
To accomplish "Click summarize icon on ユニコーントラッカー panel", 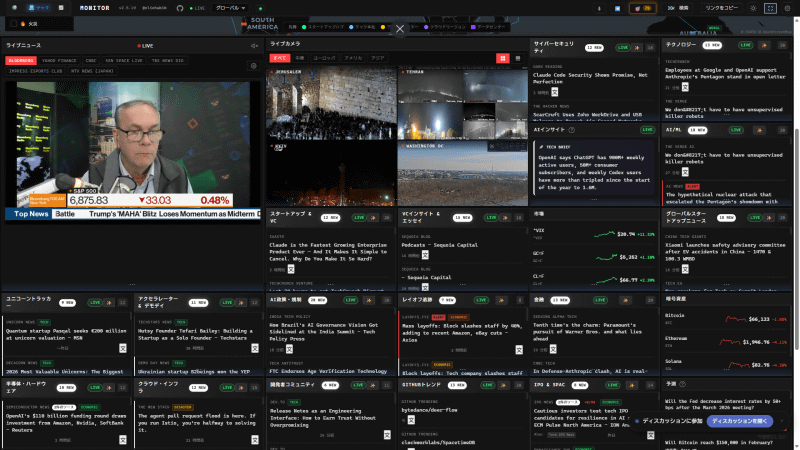I will [109, 303].
